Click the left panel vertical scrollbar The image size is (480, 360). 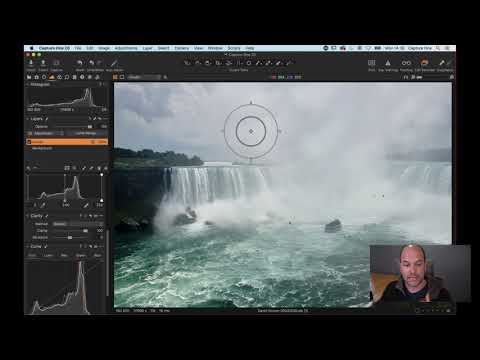[x=107, y=263]
